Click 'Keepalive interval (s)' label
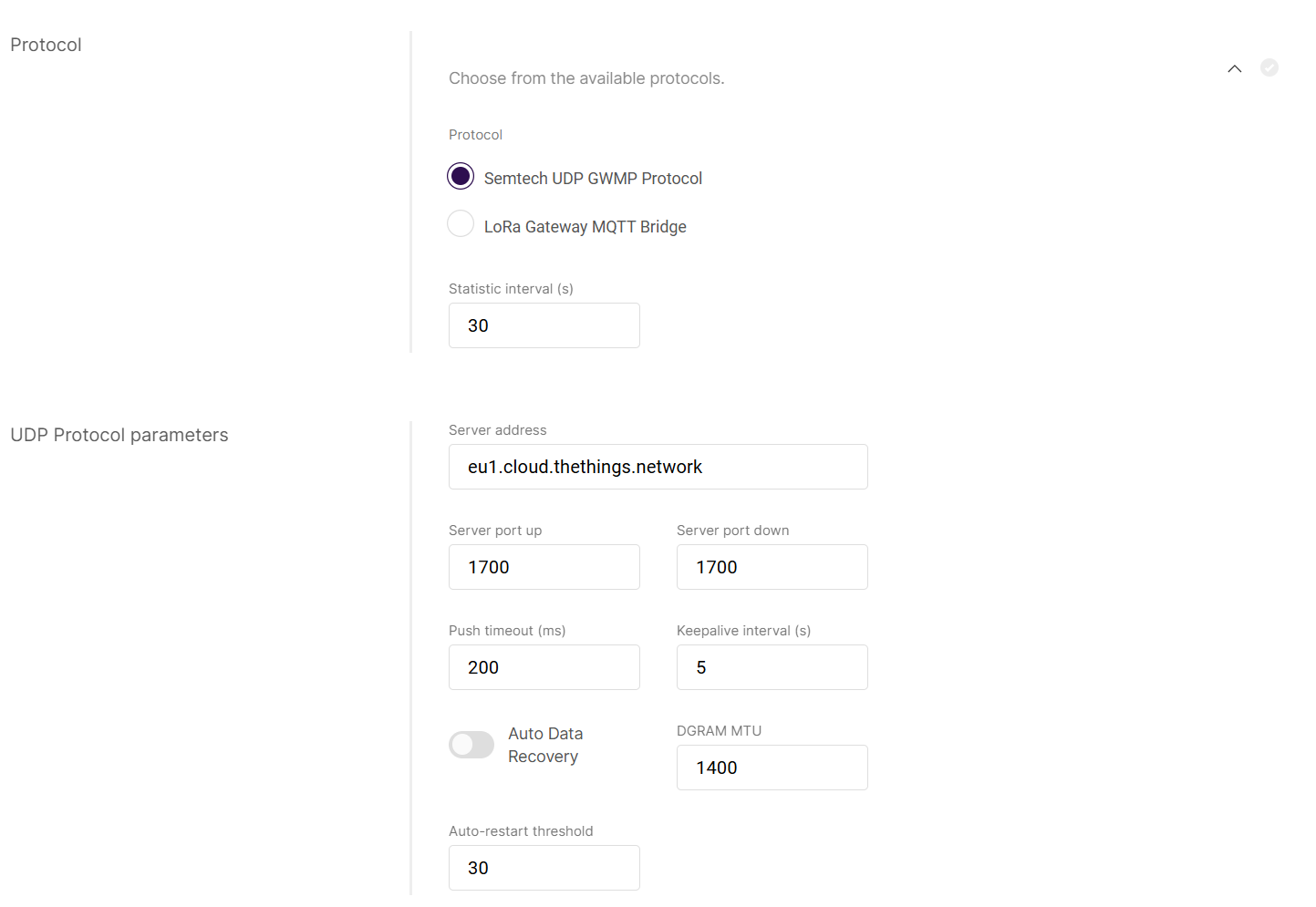The height and width of the screenshot is (907, 1316). point(744,631)
